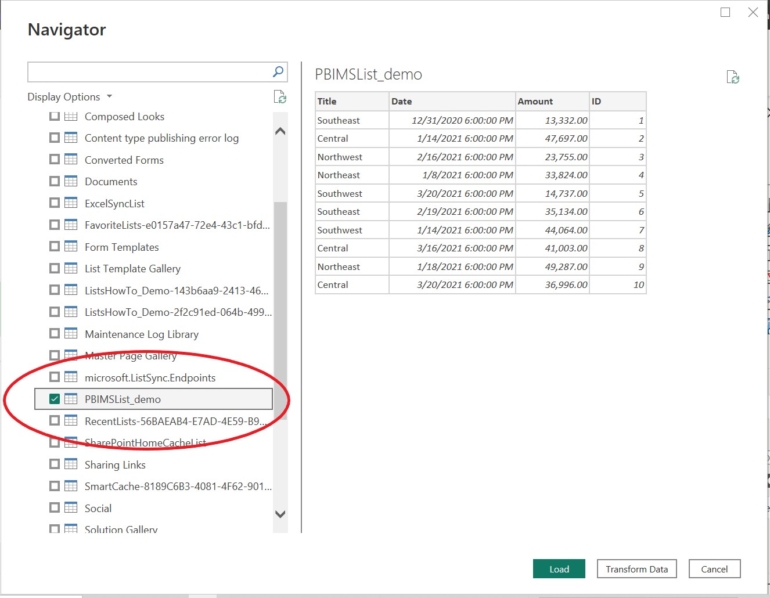Click the table icon beside ExcelSyncList
This screenshot has height=598, width=770.
[71, 203]
